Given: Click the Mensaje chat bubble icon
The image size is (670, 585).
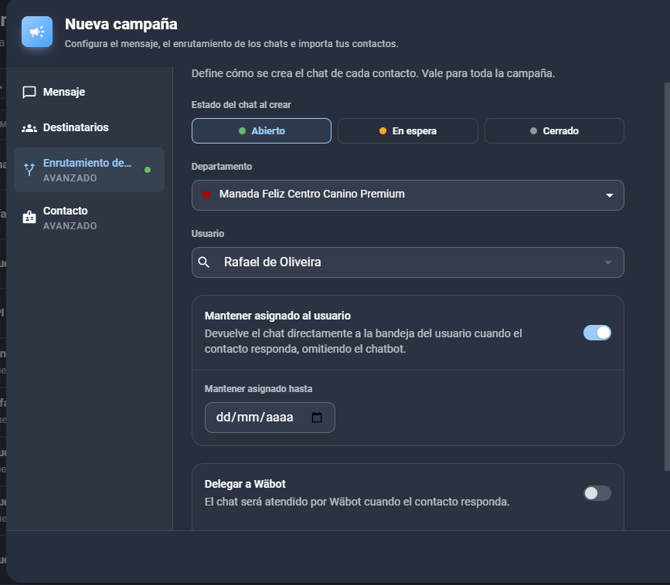Looking at the screenshot, I should [x=29, y=92].
